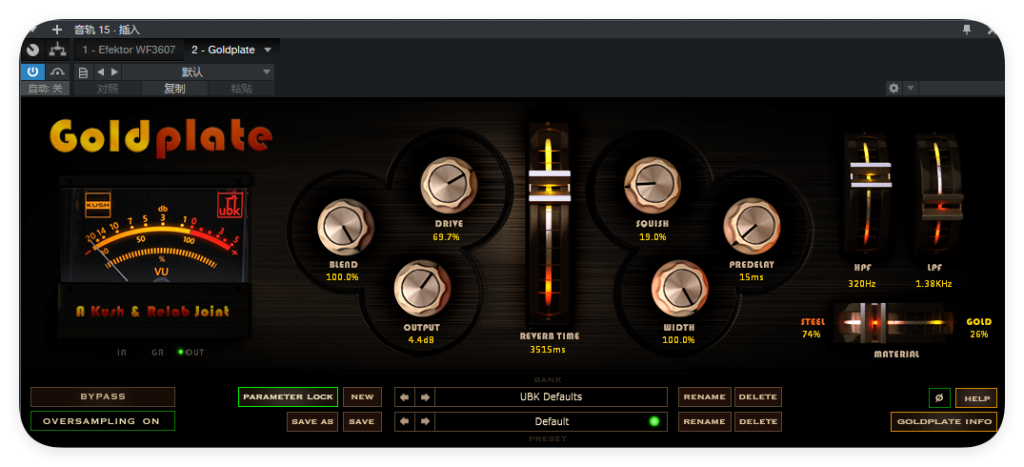Click DELETE for the UBK Defaults bank

point(758,397)
